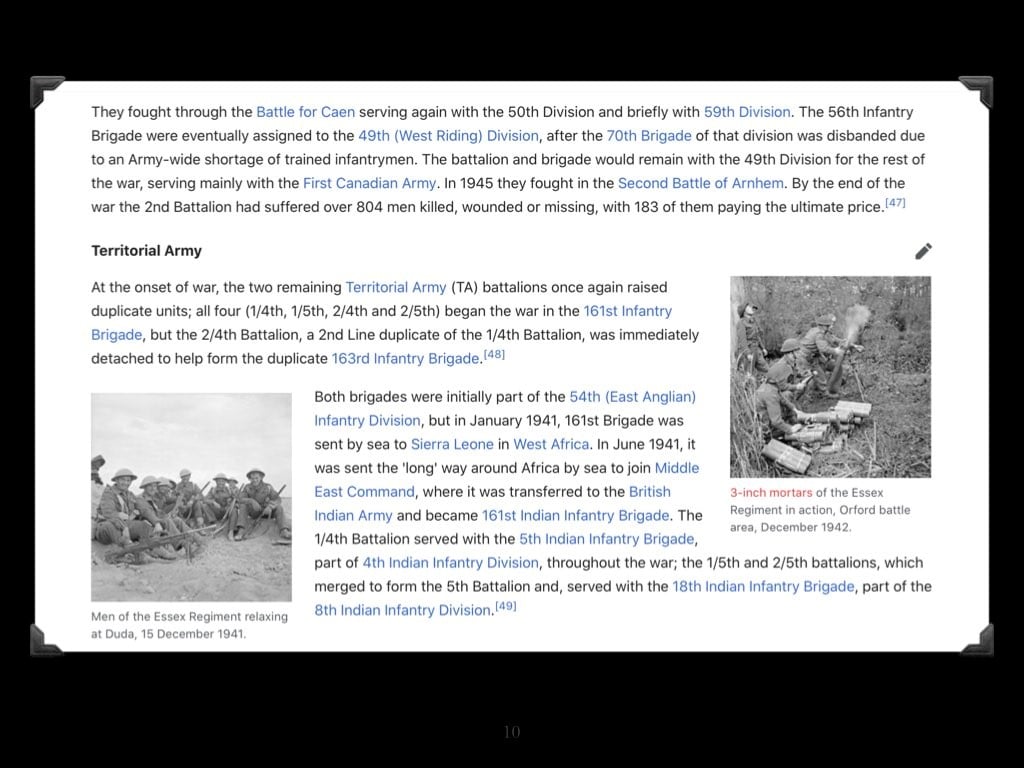Click citation reference number 49
The height and width of the screenshot is (768, 1024).
point(506,606)
